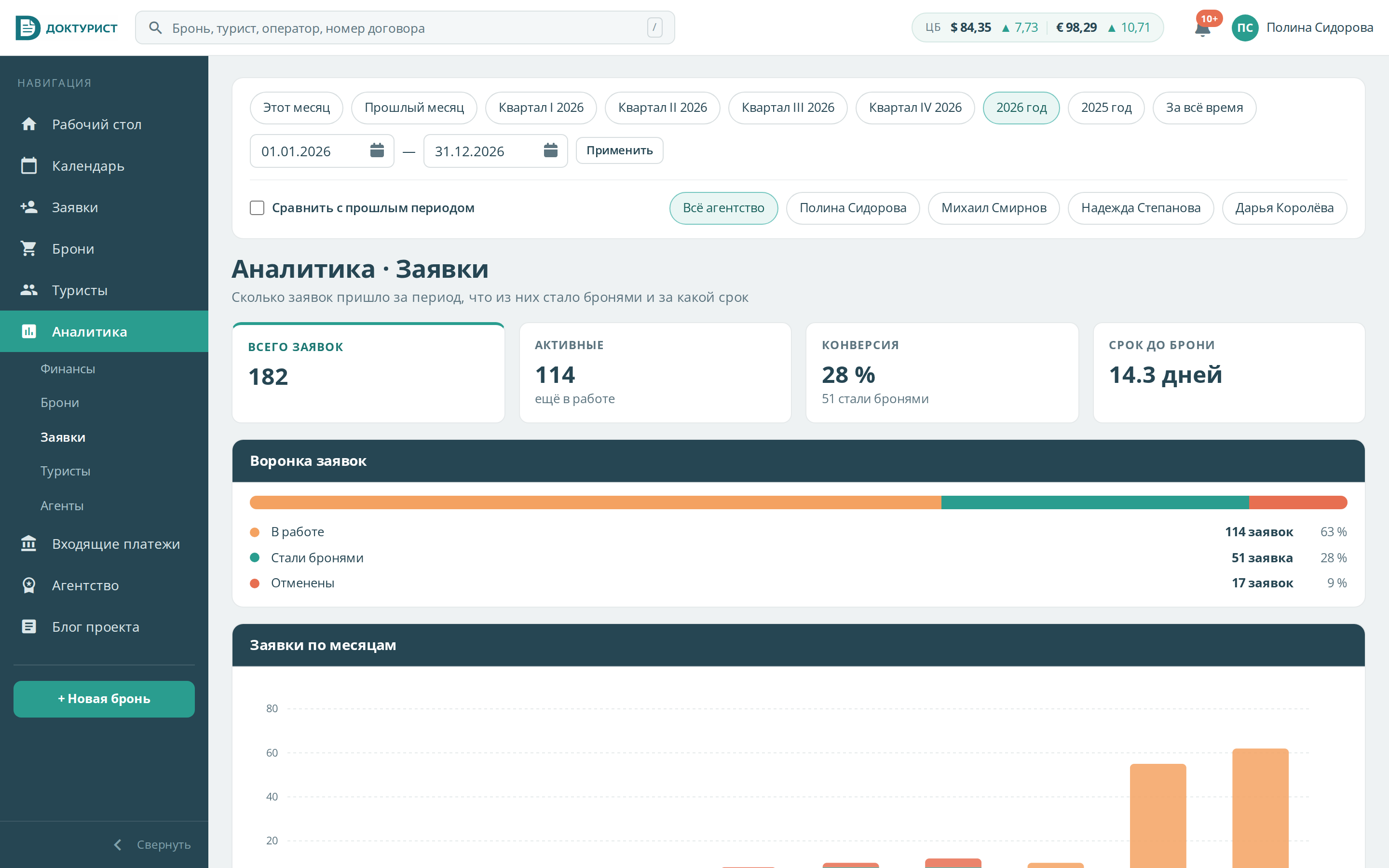Collapse sidebar with Свернуть chevron
This screenshot has height=868, width=1389.
click(118, 844)
